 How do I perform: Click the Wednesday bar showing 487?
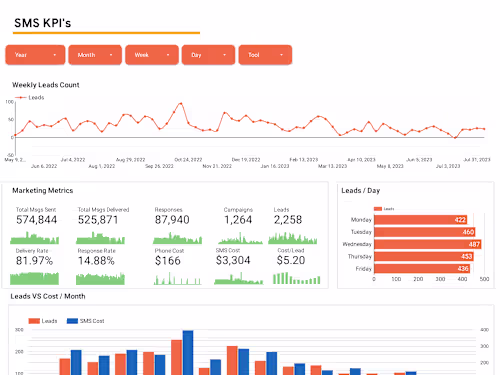427,244
